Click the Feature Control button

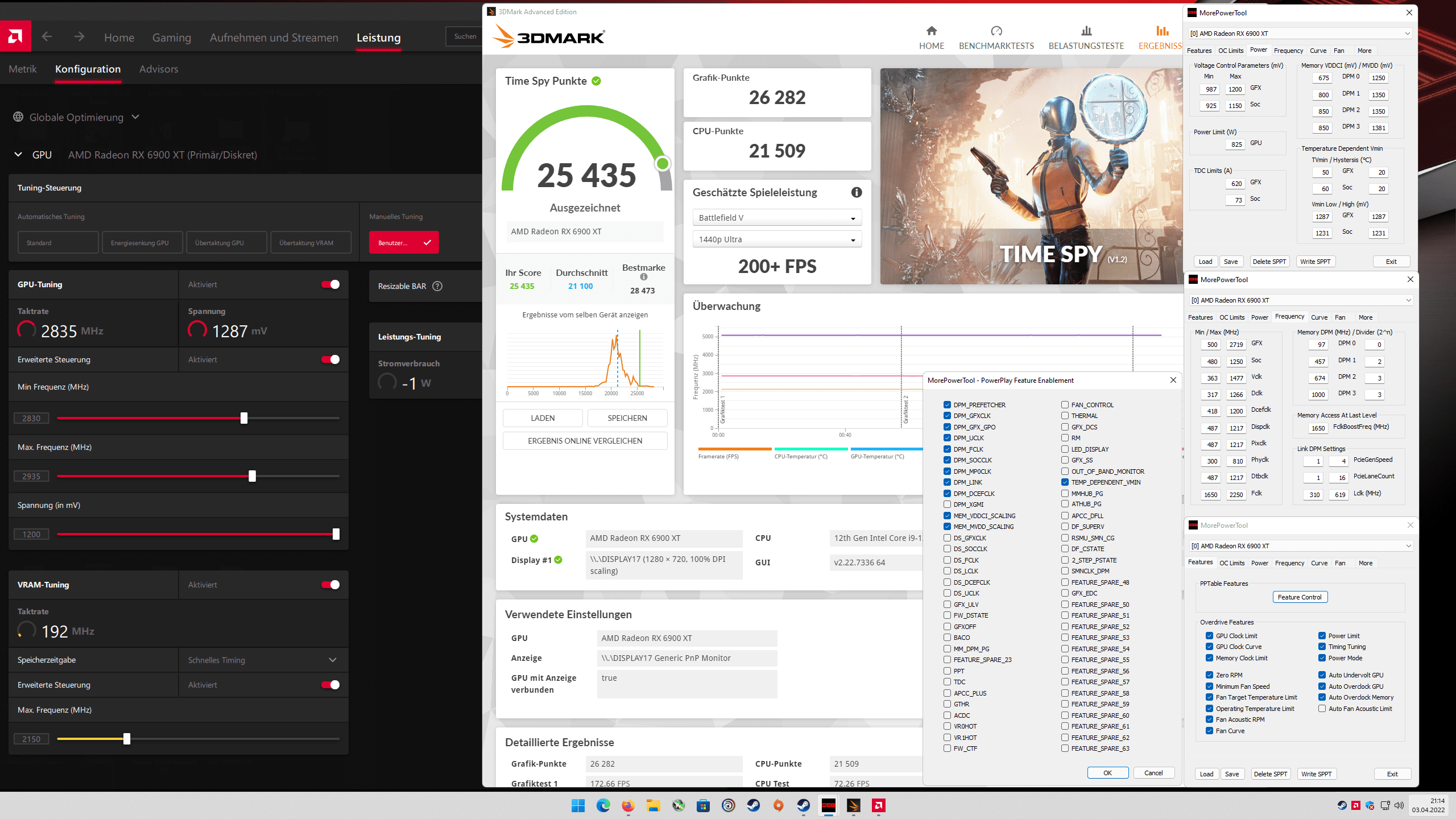click(x=1300, y=597)
